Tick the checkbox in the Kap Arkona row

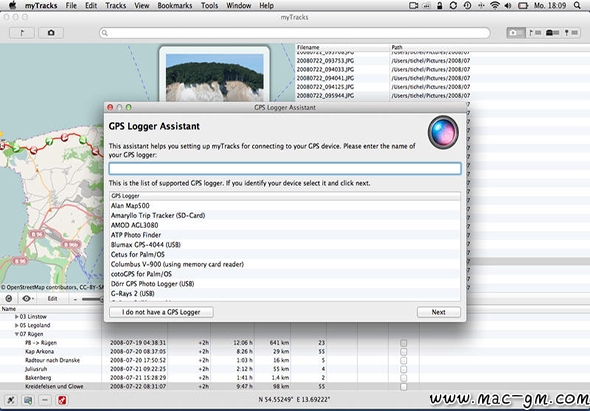pos(403,352)
